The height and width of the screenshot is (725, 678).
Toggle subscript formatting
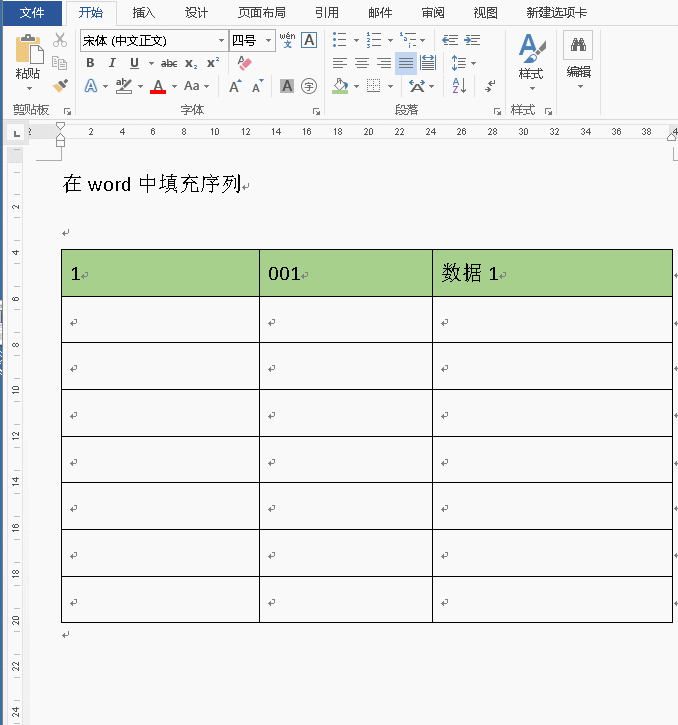tap(191, 63)
